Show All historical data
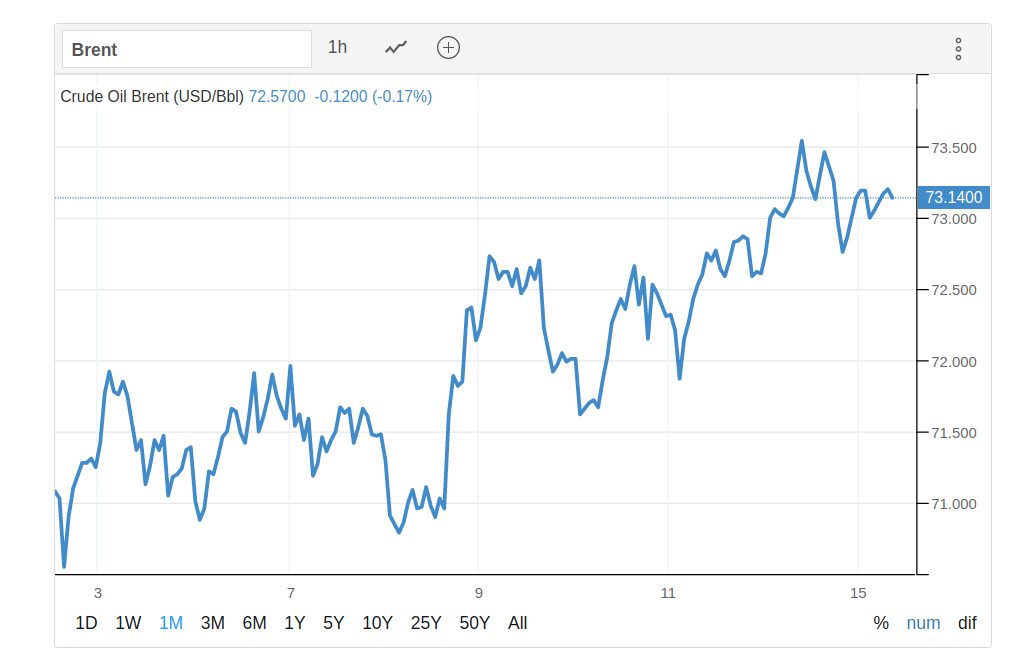The image size is (1026, 668). point(517,623)
